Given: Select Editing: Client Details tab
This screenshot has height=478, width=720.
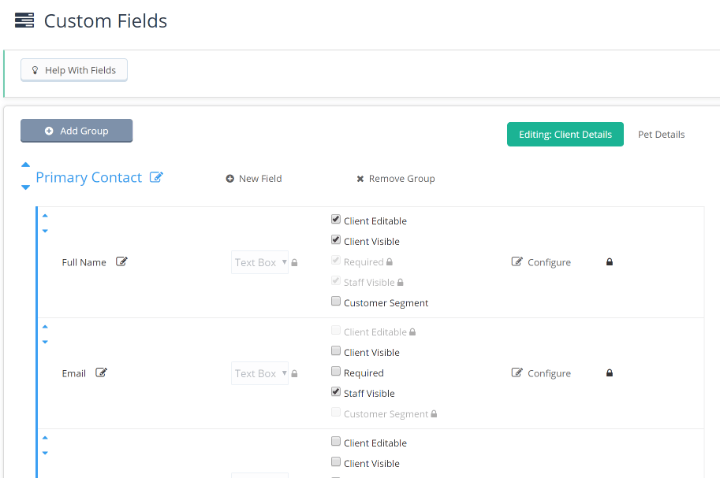Looking at the screenshot, I should pyautogui.click(x=565, y=135).
